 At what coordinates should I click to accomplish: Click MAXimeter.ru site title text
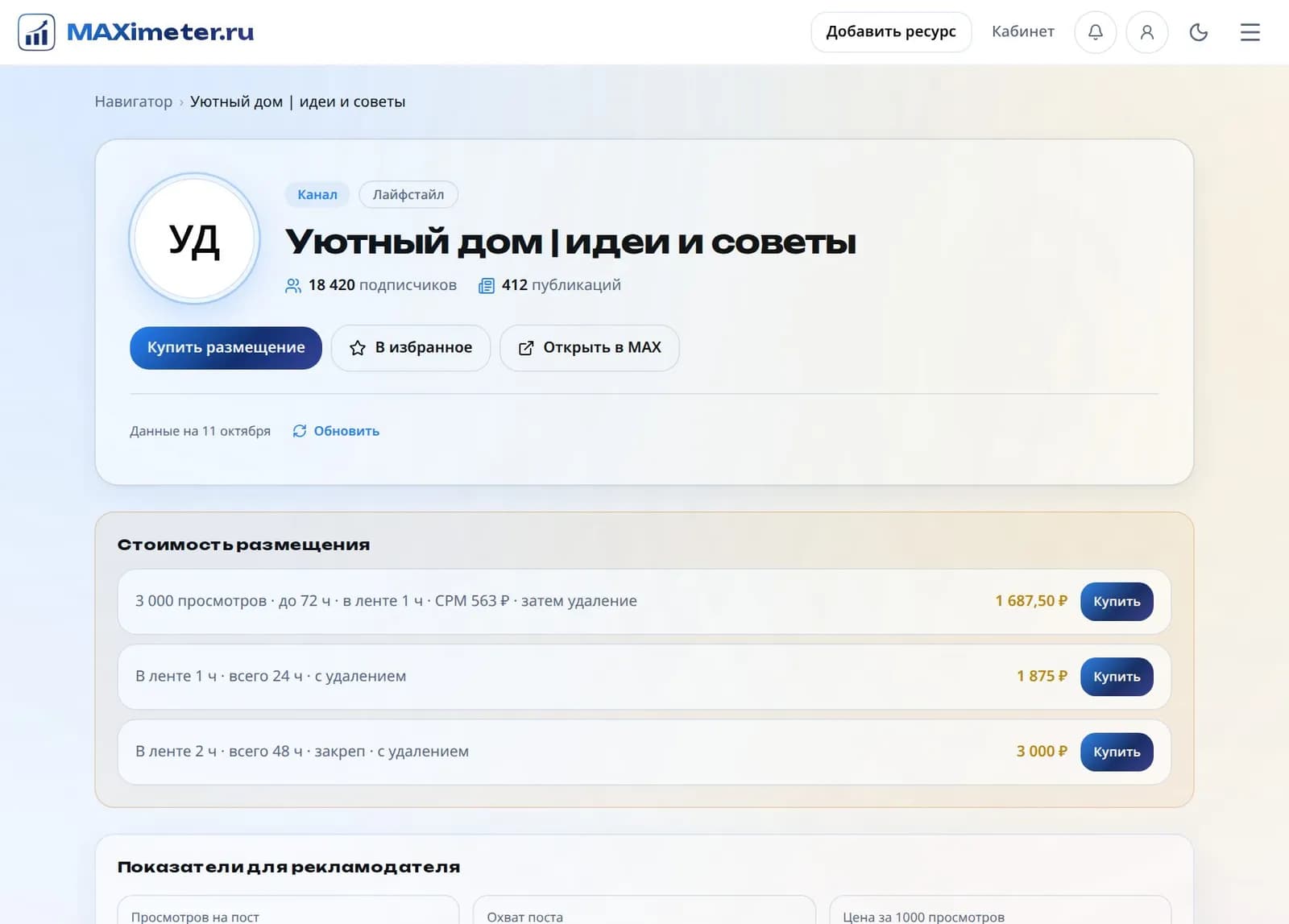pyautogui.click(x=160, y=32)
